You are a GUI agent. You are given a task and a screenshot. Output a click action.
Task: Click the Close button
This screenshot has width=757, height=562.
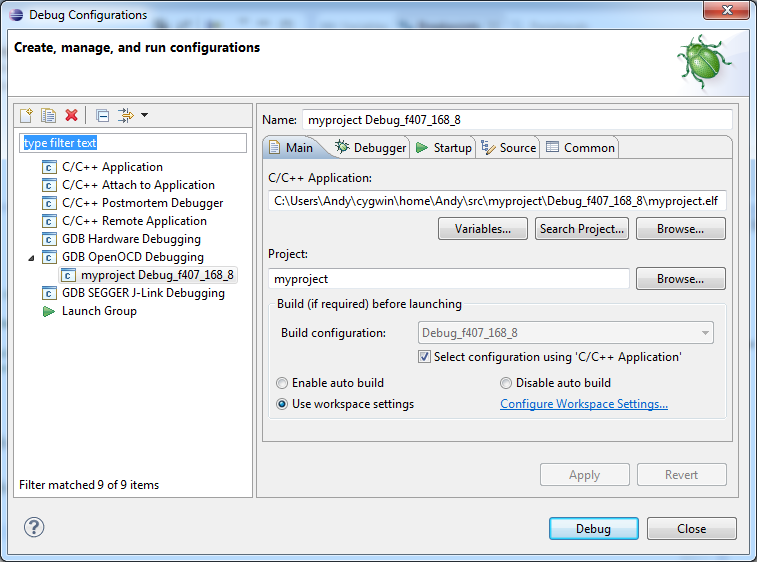coord(691,529)
